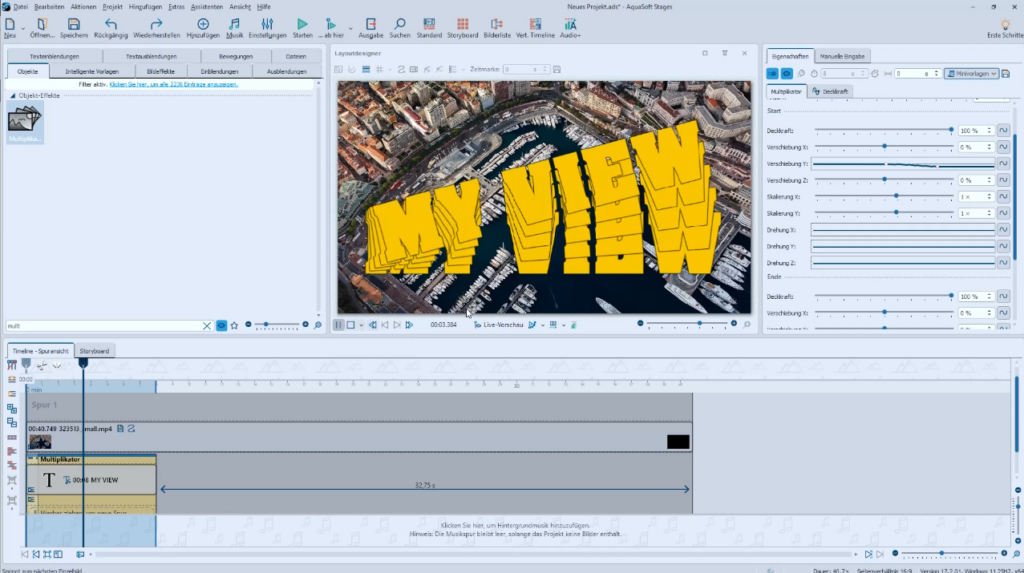Open the Musik tool in toolbar
Image resolution: width=1024 pixels, height=573 pixels.
click(x=234, y=24)
